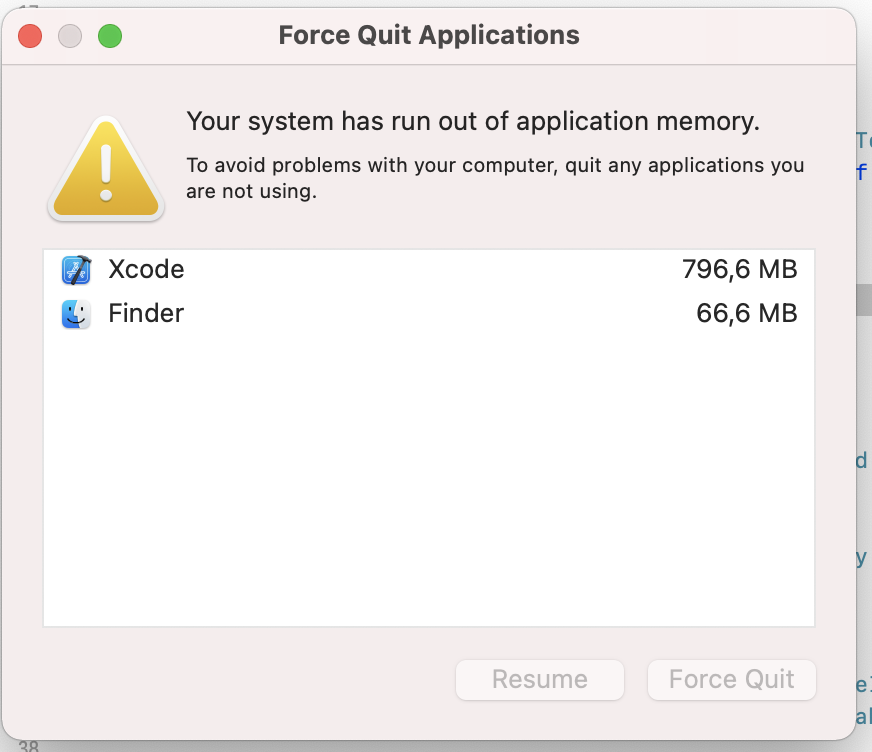
Task: Select the Finder name label in list
Action: [x=146, y=314]
